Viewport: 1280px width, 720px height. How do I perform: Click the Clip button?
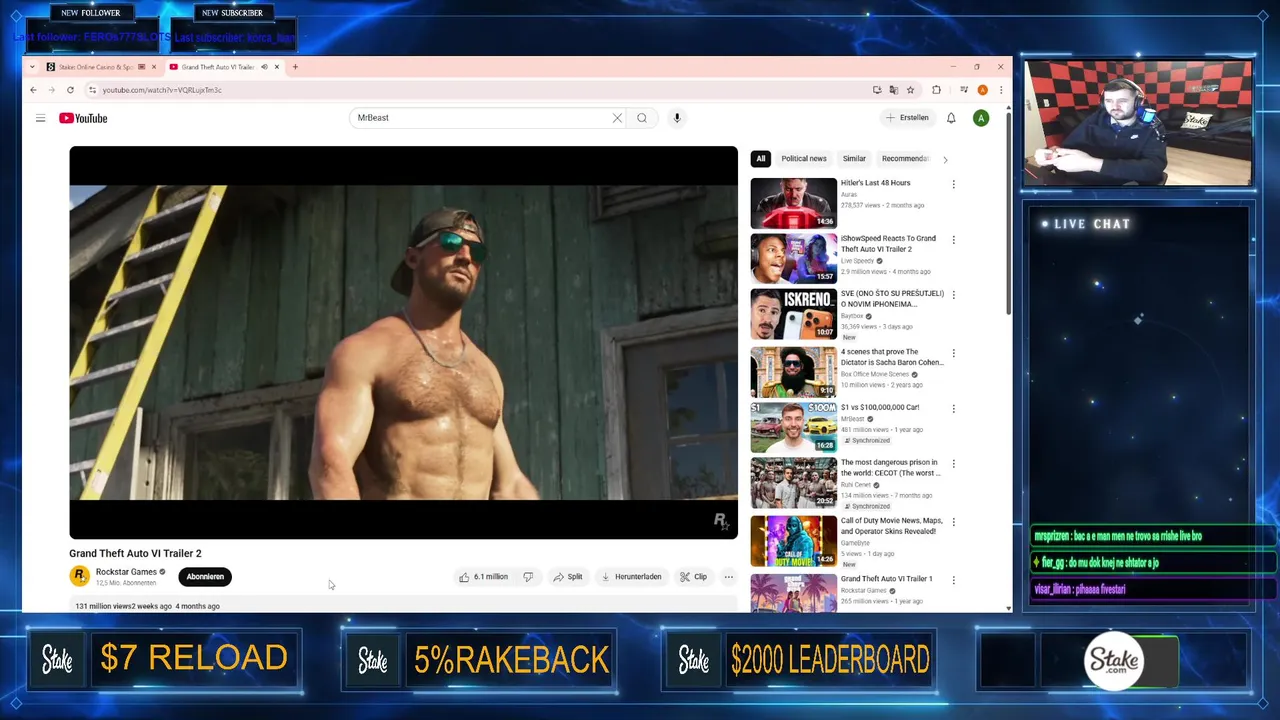coord(693,577)
